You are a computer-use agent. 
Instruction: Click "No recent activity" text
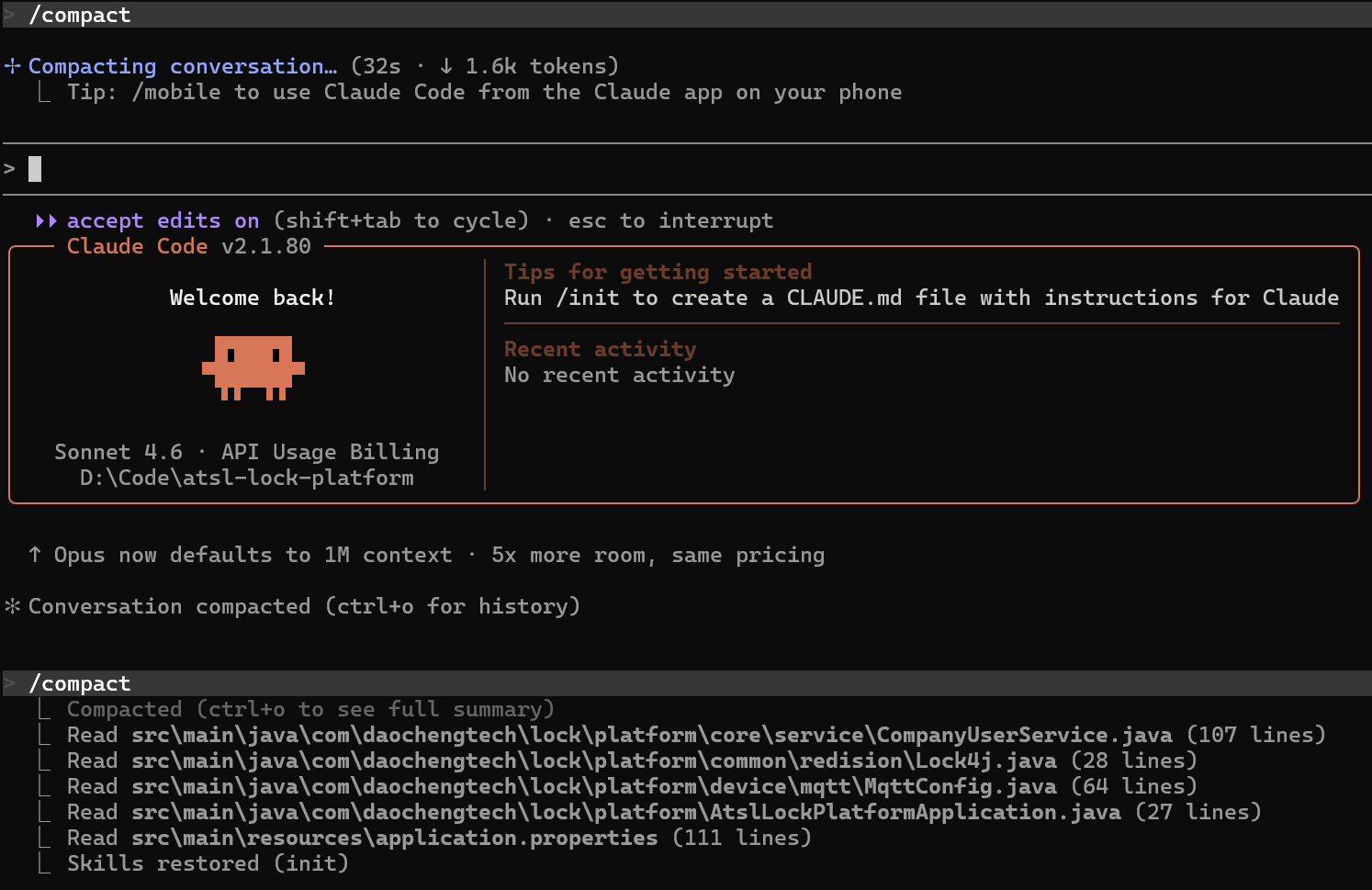619,375
